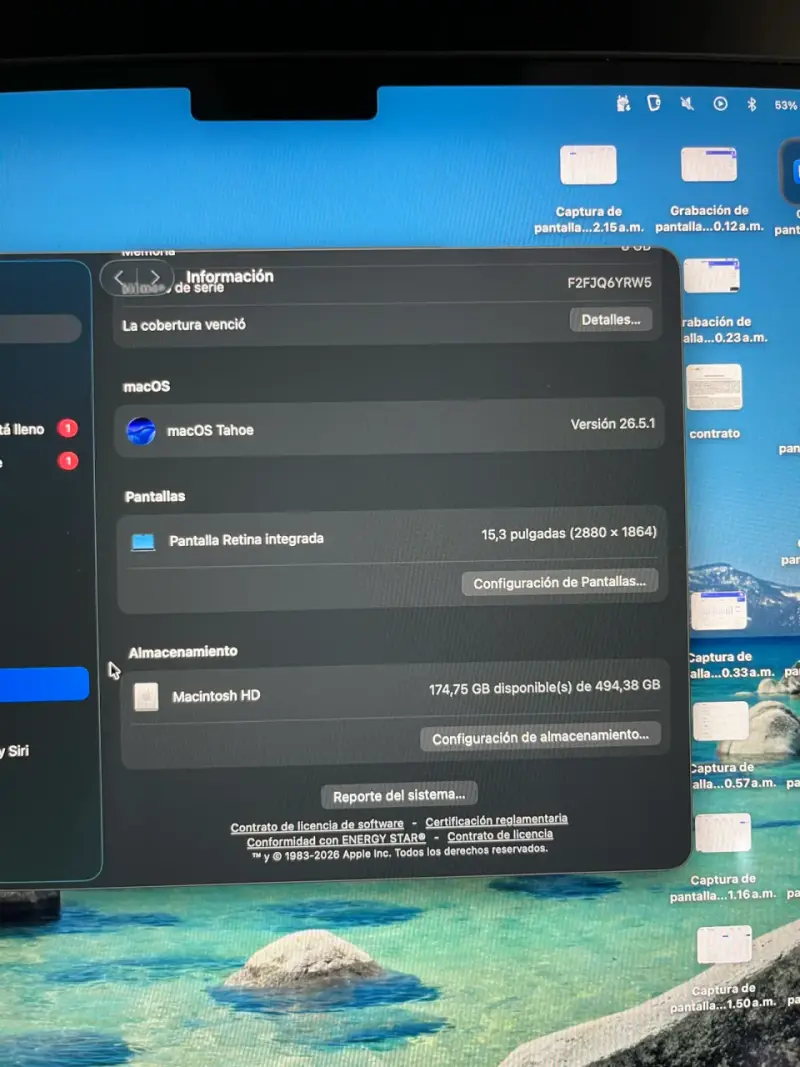Select the Captura de pantalla...1.16 a.m. file

[x=722, y=858]
